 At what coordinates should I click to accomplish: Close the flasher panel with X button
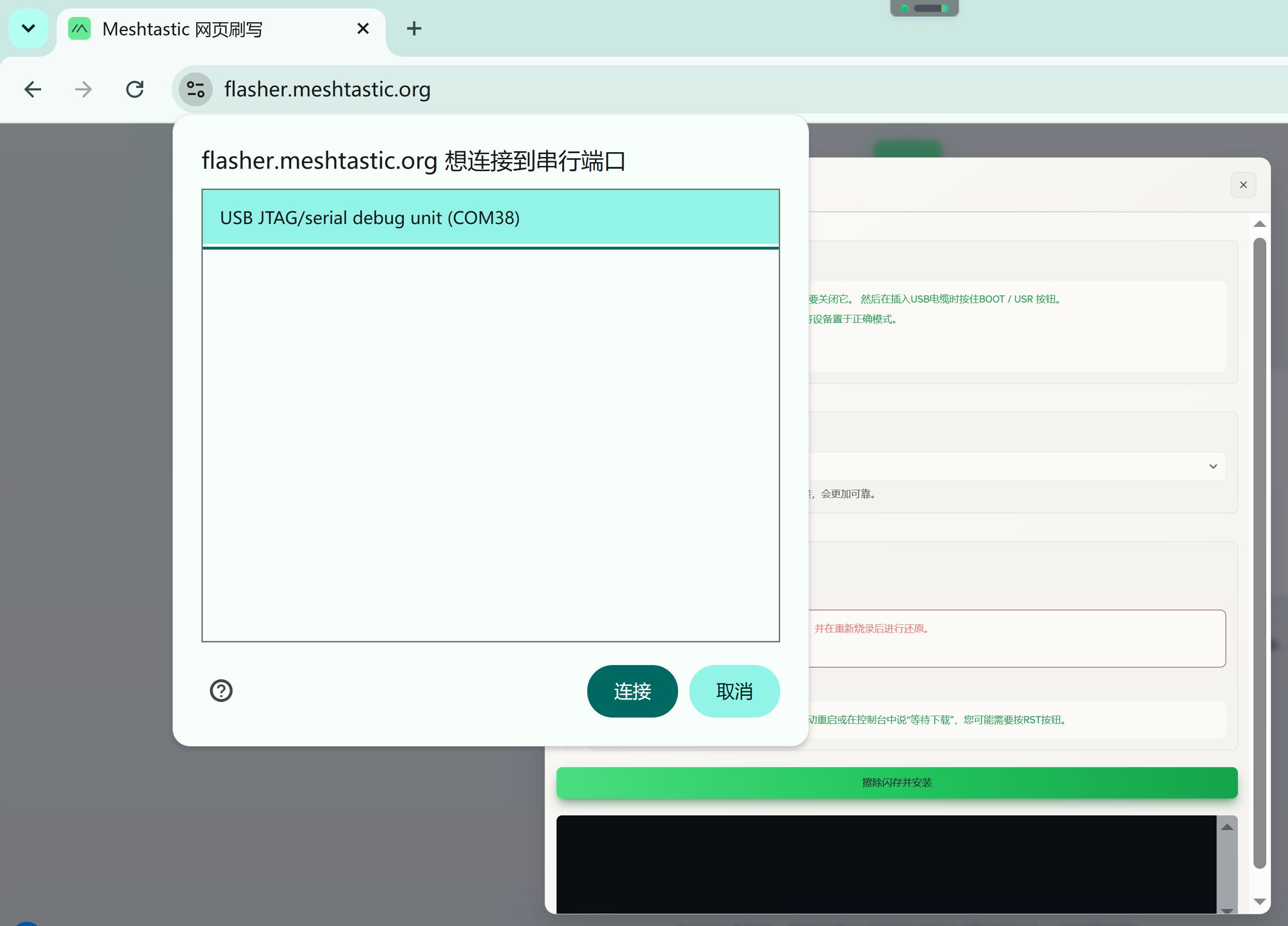[x=1243, y=185]
